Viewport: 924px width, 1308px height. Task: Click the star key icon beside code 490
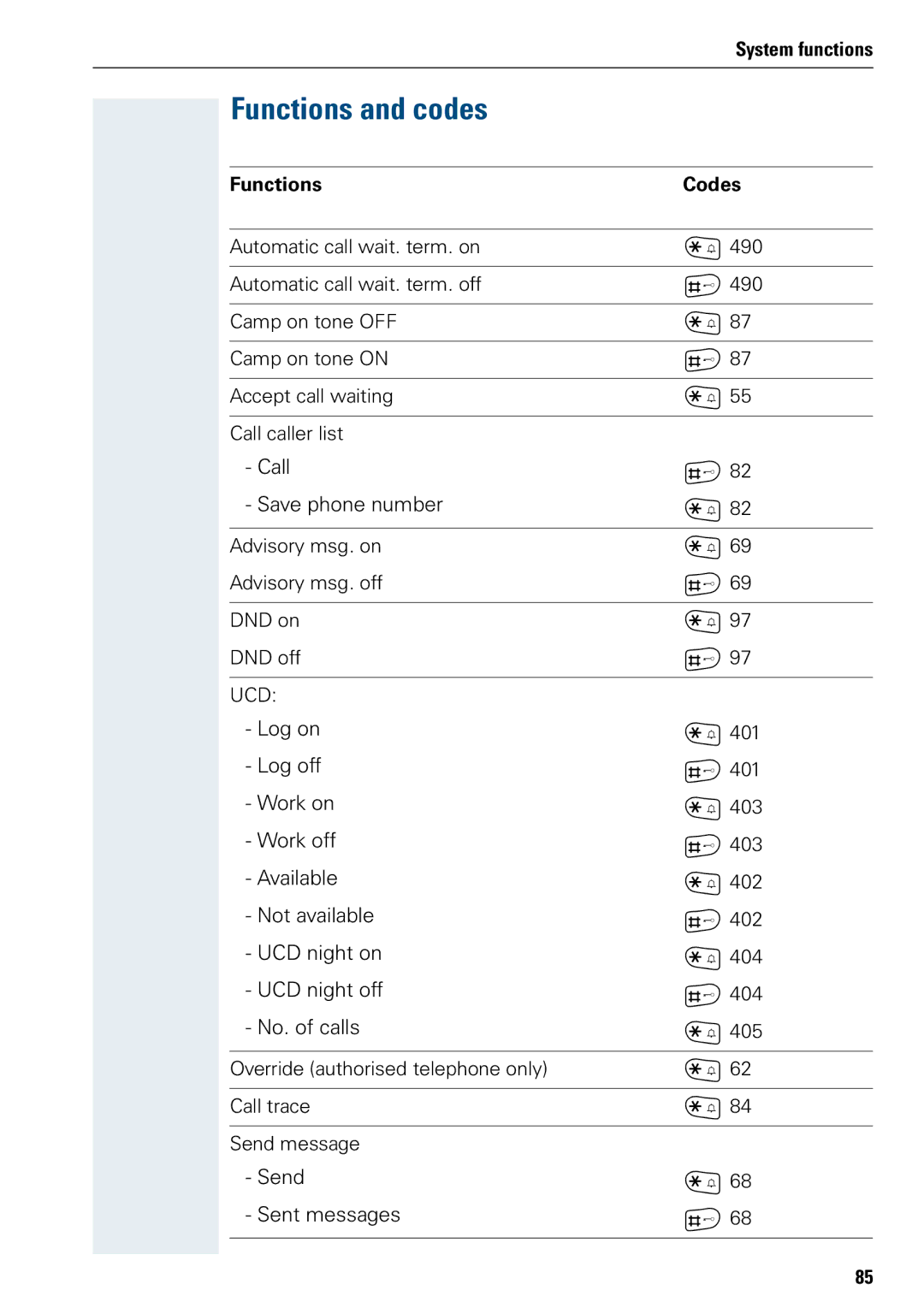[x=702, y=248]
